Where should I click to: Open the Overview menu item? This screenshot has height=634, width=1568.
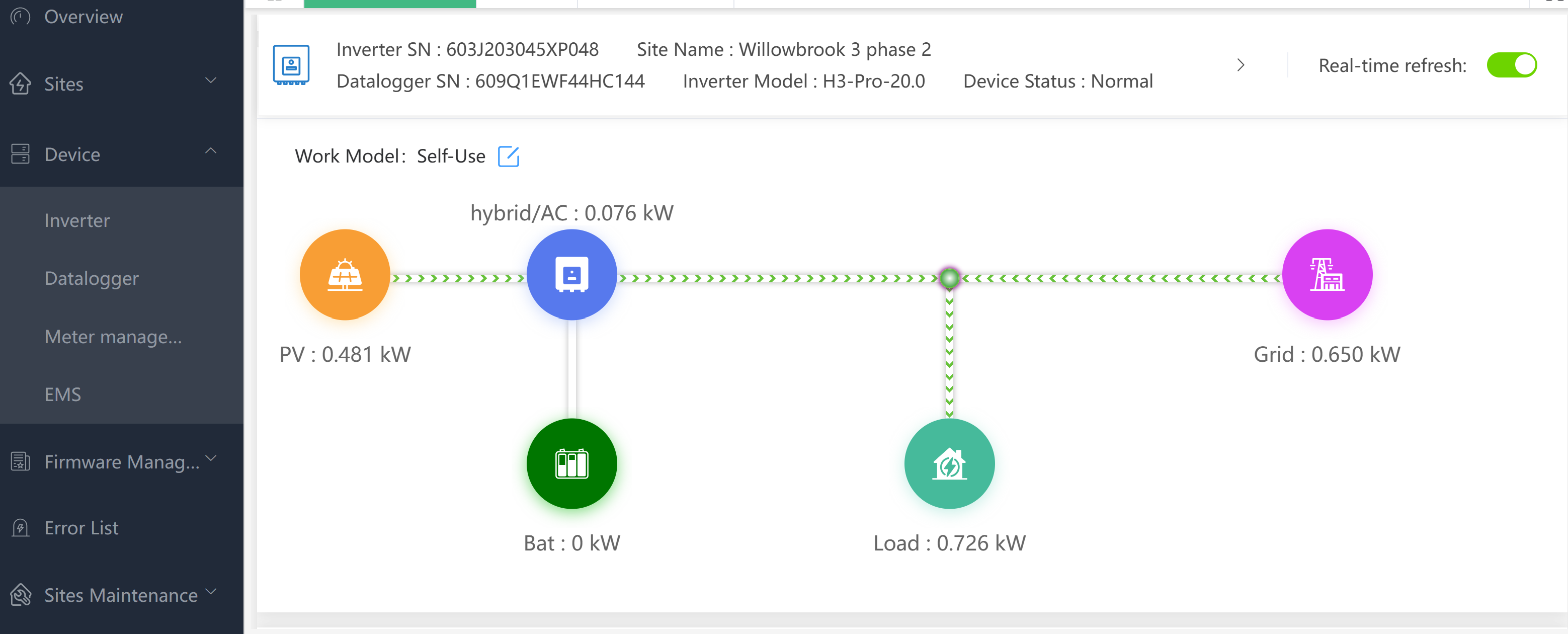[x=84, y=17]
